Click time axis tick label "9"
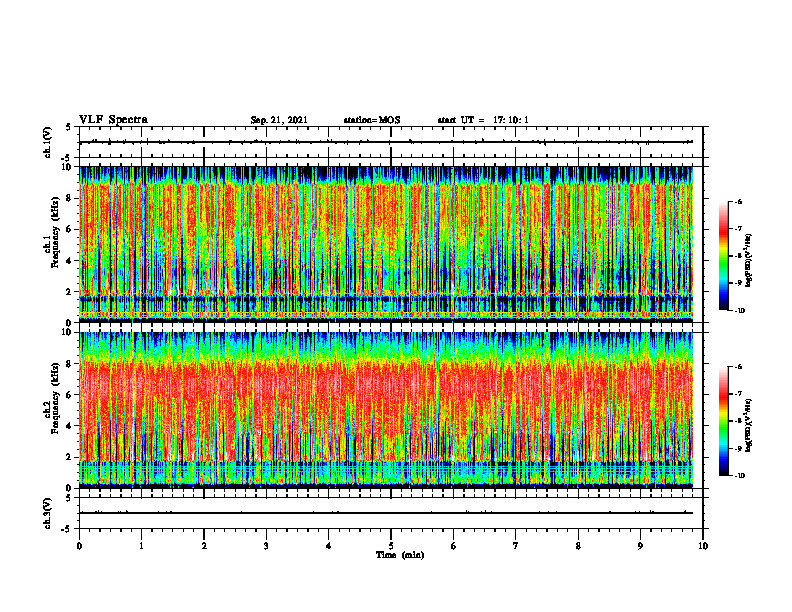Screen dimensions: 792x612 click(x=640, y=546)
